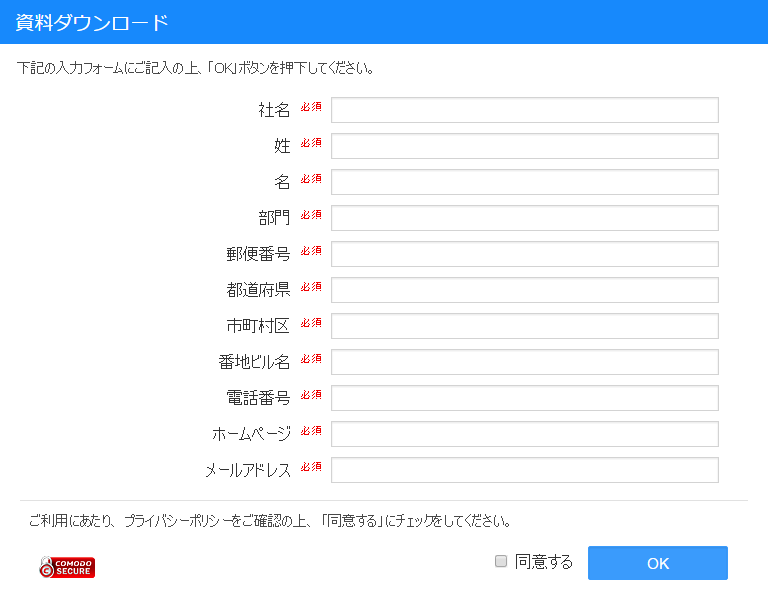Screen dimensions: 768x602
Task: Select the 名 input box
Action: click(525, 182)
